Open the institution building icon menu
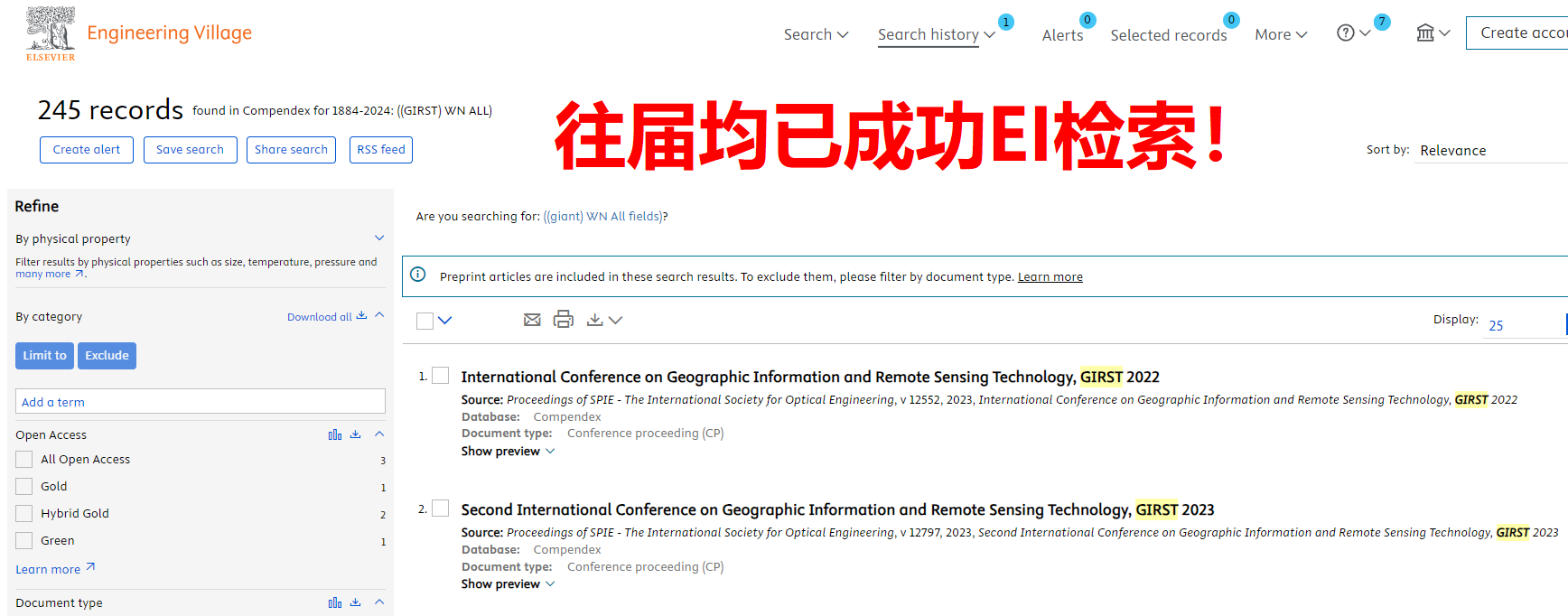 1425,33
